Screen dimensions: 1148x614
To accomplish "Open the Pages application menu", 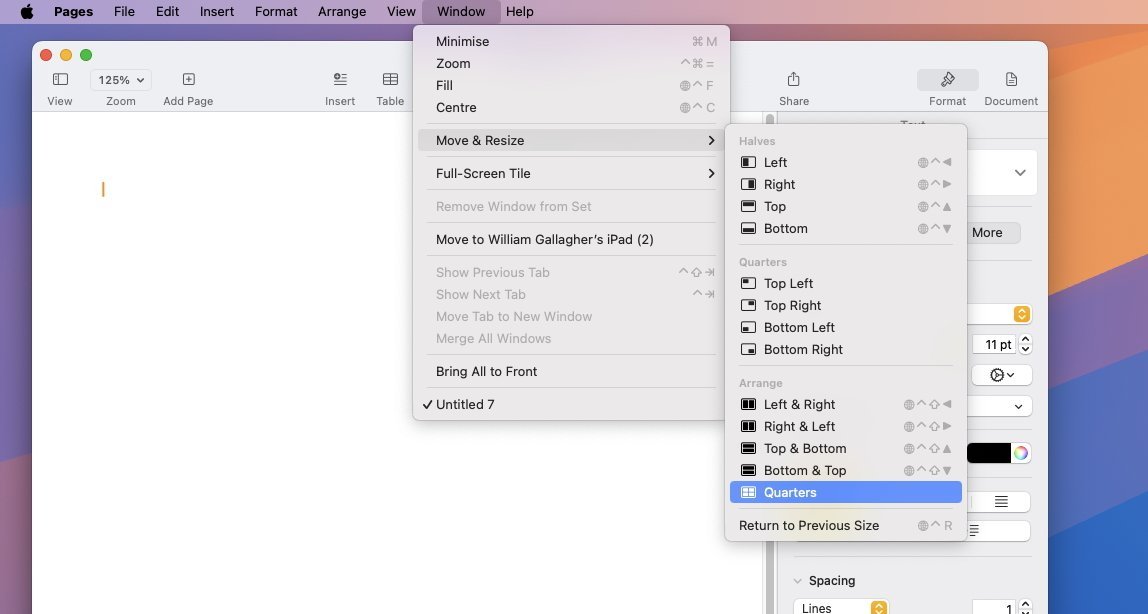I will pyautogui.click(x=73, y=12).
